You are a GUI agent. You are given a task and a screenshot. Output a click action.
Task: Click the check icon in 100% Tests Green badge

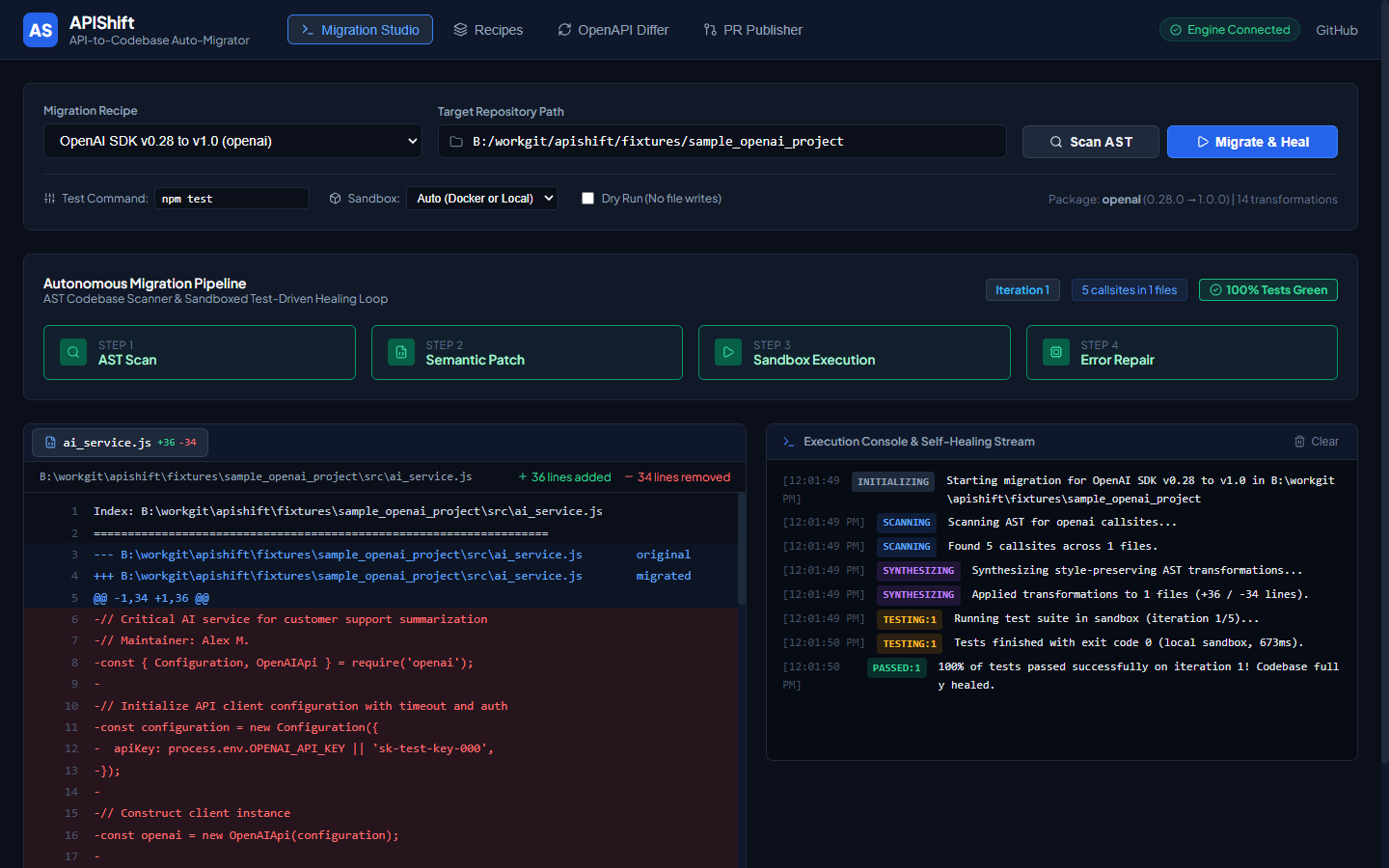click(1215, 290)
